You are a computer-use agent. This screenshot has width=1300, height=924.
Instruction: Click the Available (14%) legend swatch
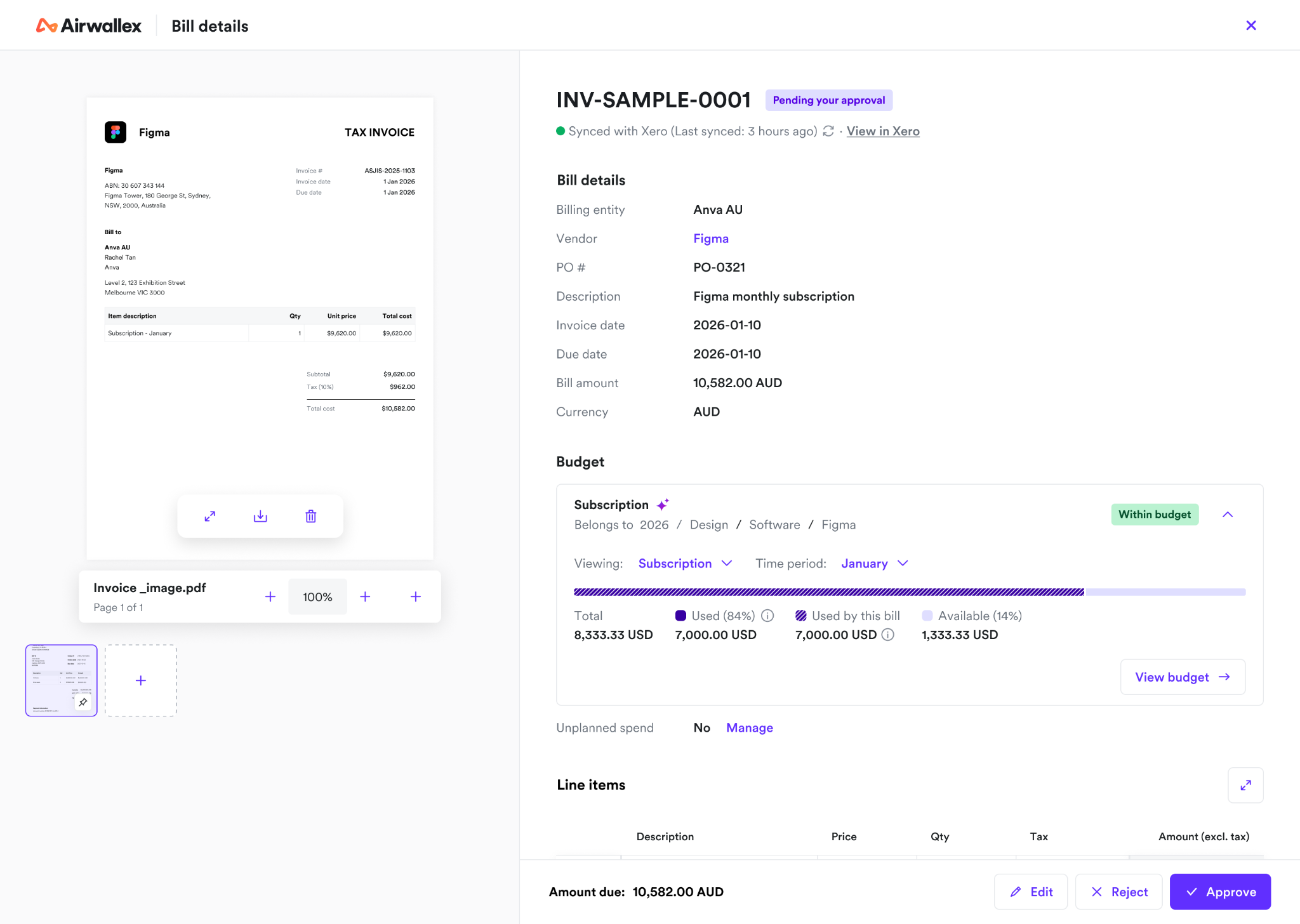(x=927, y=616)
